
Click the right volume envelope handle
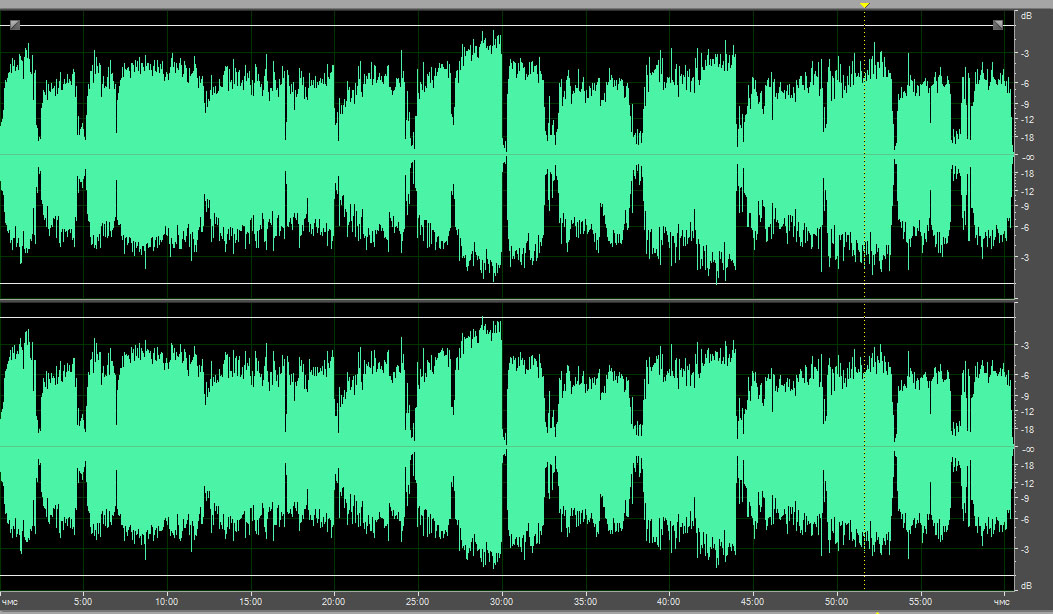[997, 25]
